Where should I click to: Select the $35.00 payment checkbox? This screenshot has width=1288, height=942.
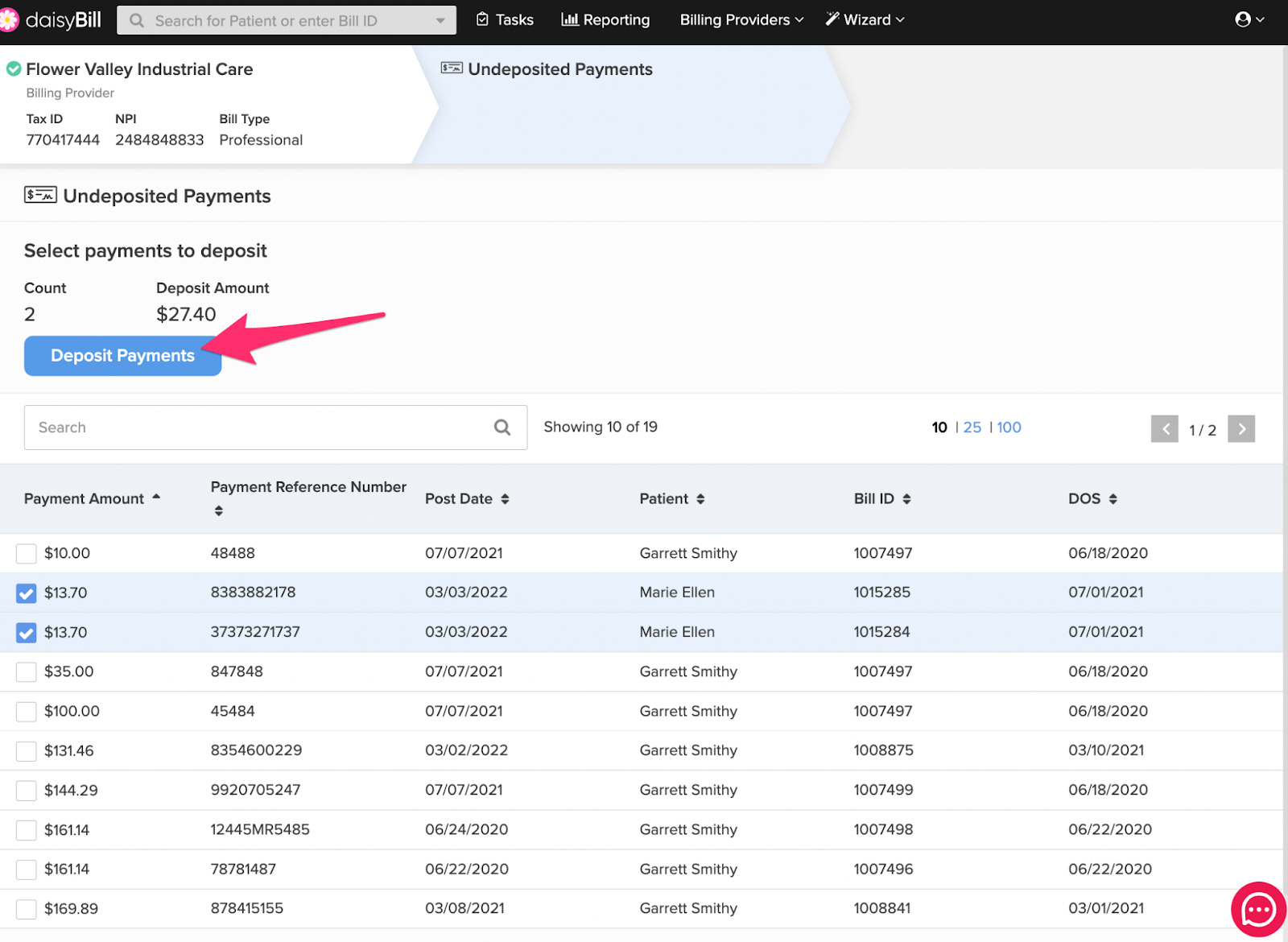click(27, 672)
